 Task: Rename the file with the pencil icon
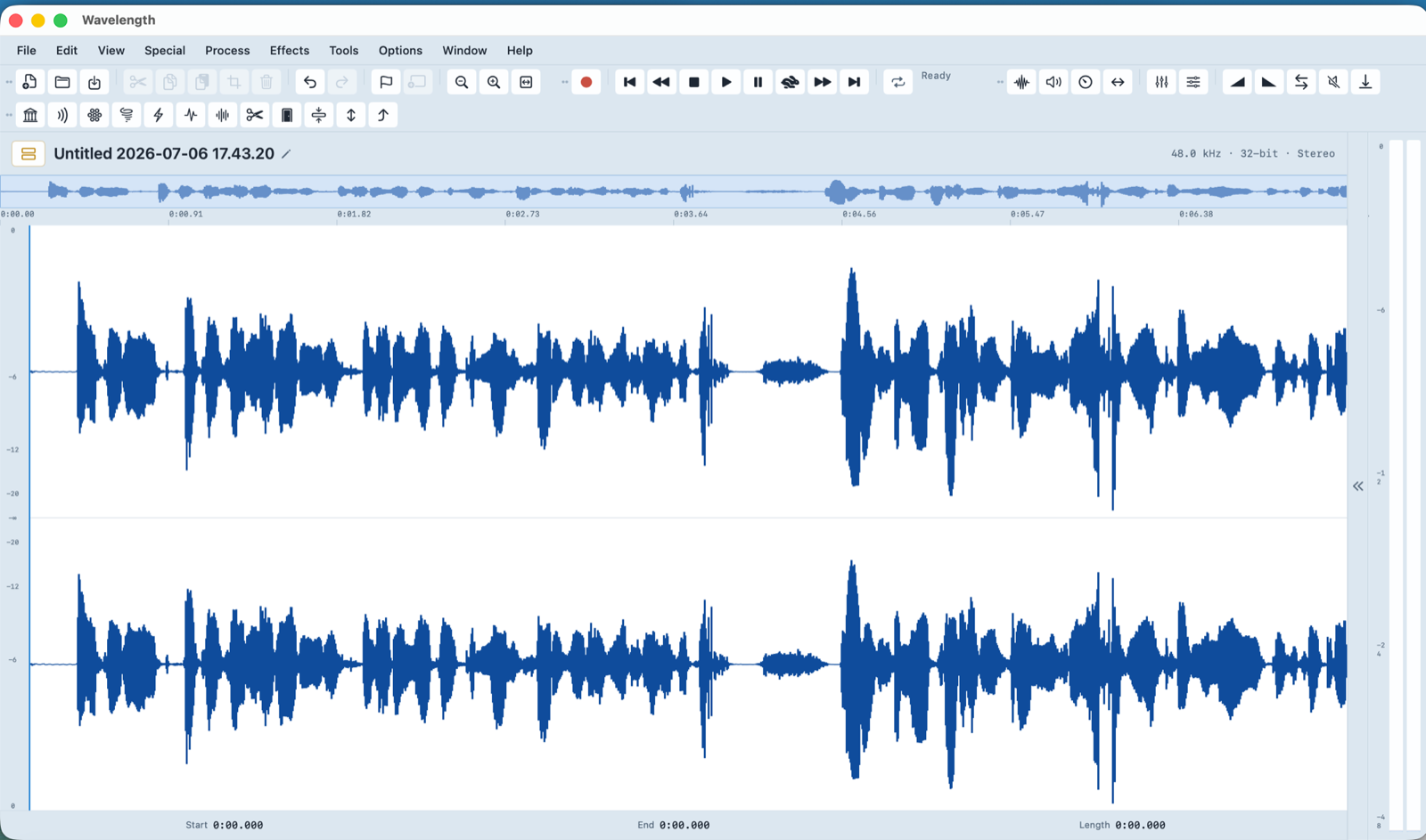pos(286,154)
